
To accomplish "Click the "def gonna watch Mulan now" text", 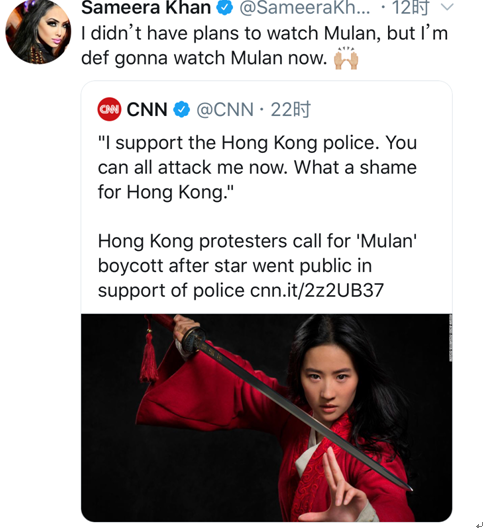I will click(204, 58).
